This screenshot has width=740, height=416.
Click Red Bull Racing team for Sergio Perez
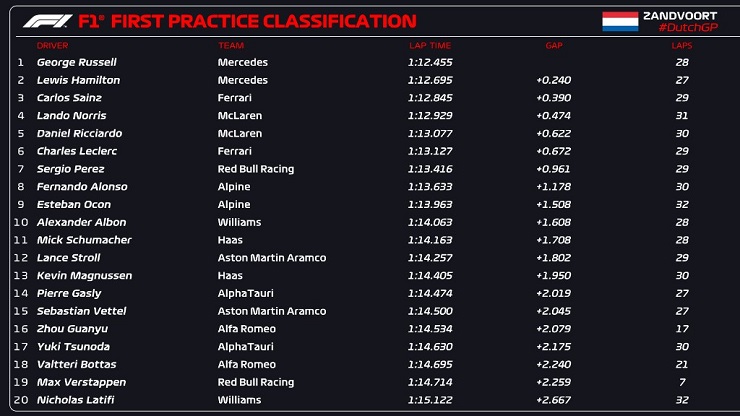(x=256, y=169)
